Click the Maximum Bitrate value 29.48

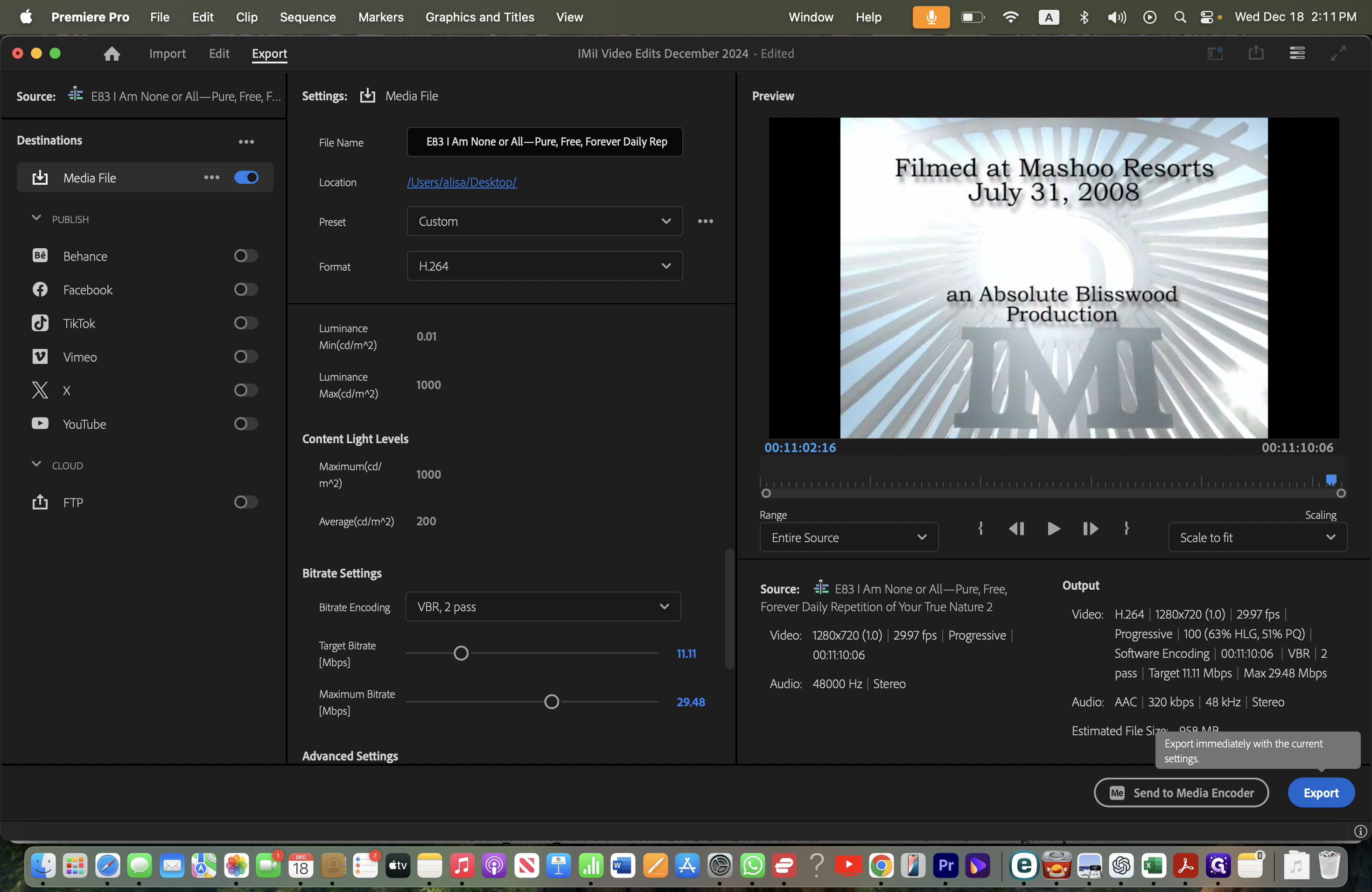(691, 702)
